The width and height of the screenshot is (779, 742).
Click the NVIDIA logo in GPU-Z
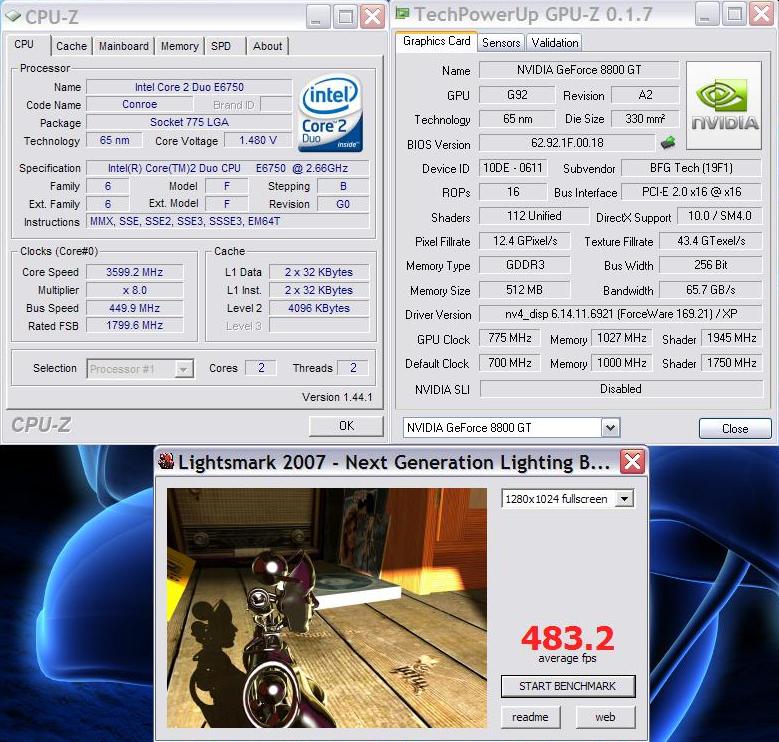pos(724,105)
